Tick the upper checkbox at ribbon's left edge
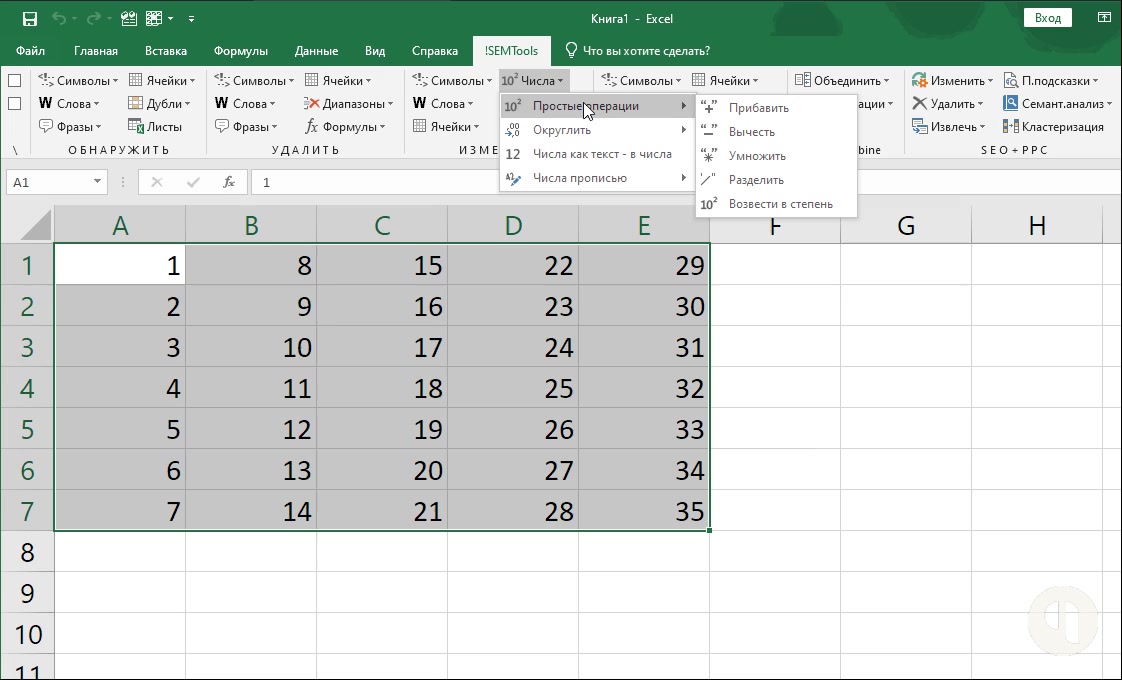 [x=15, y=81]
